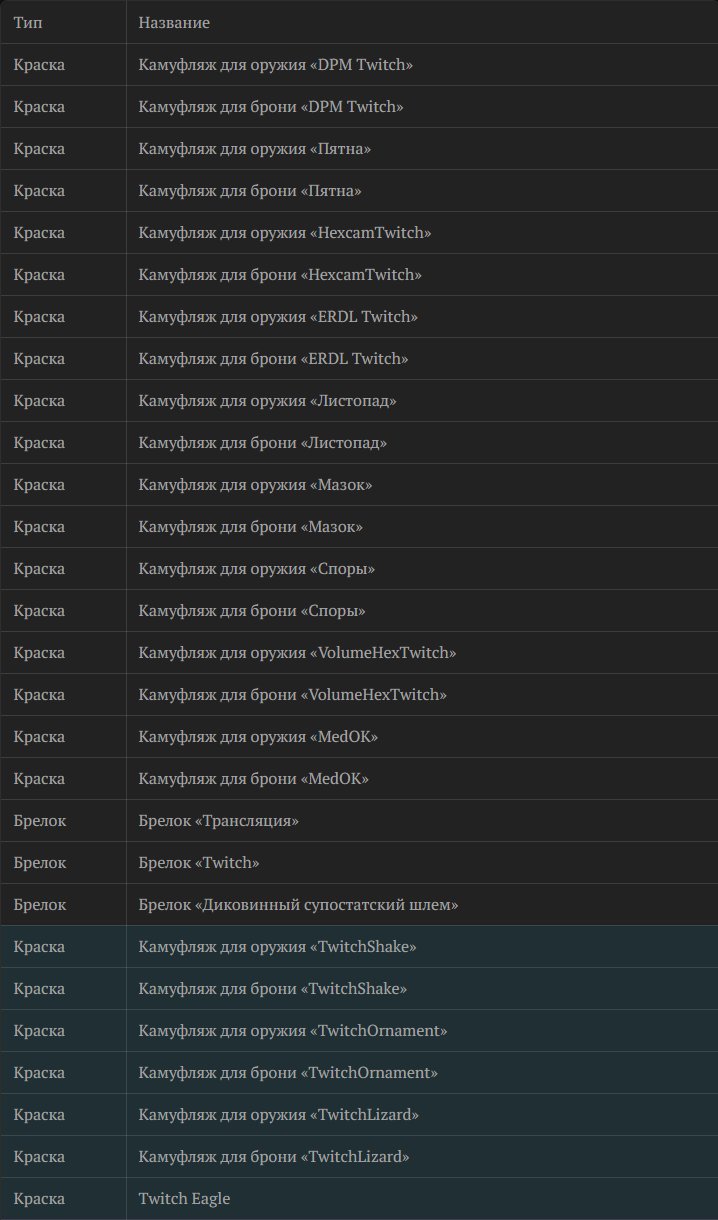
Task: Select «Камуфляж для оружия «HexcamTwitch»»
Action: pos(285,233)
